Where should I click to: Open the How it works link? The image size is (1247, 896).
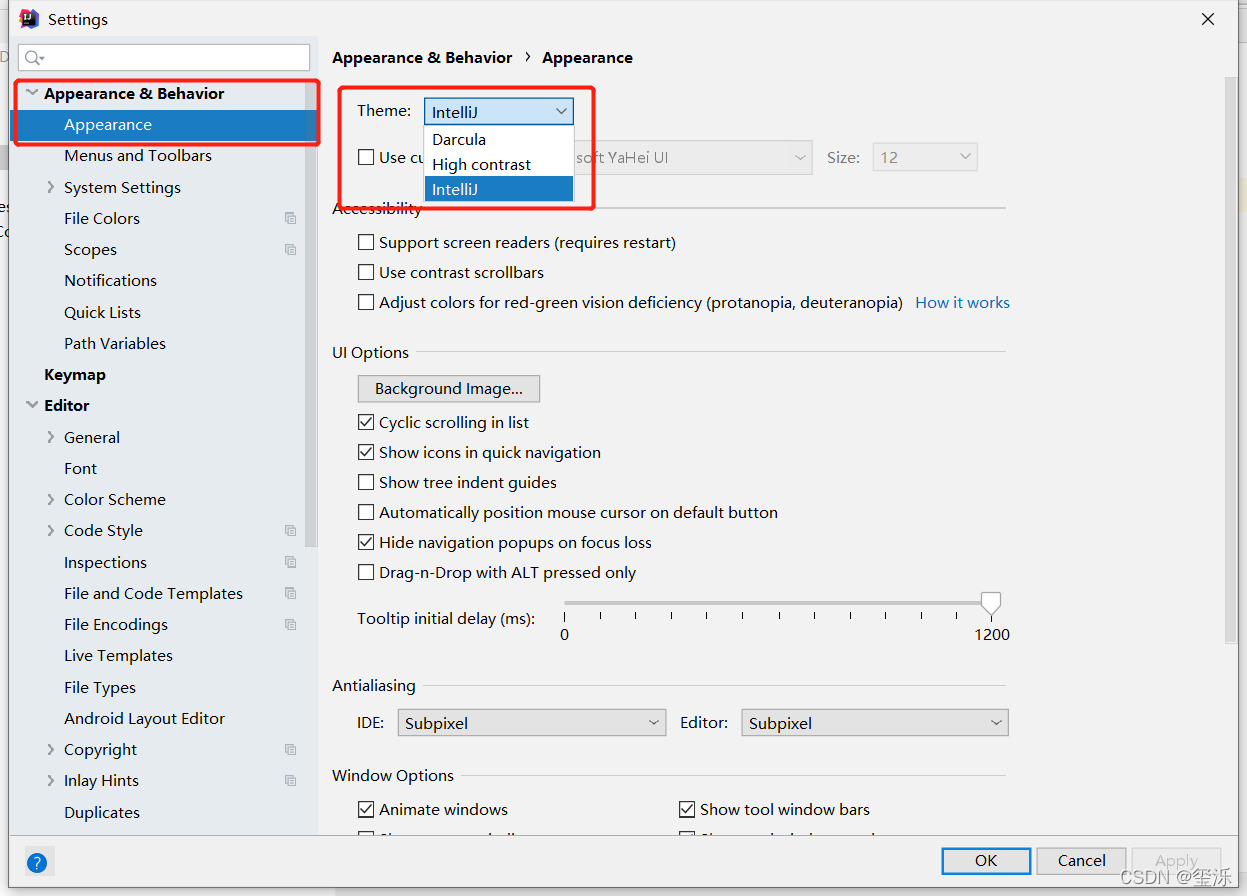click(x=962, y=302)
